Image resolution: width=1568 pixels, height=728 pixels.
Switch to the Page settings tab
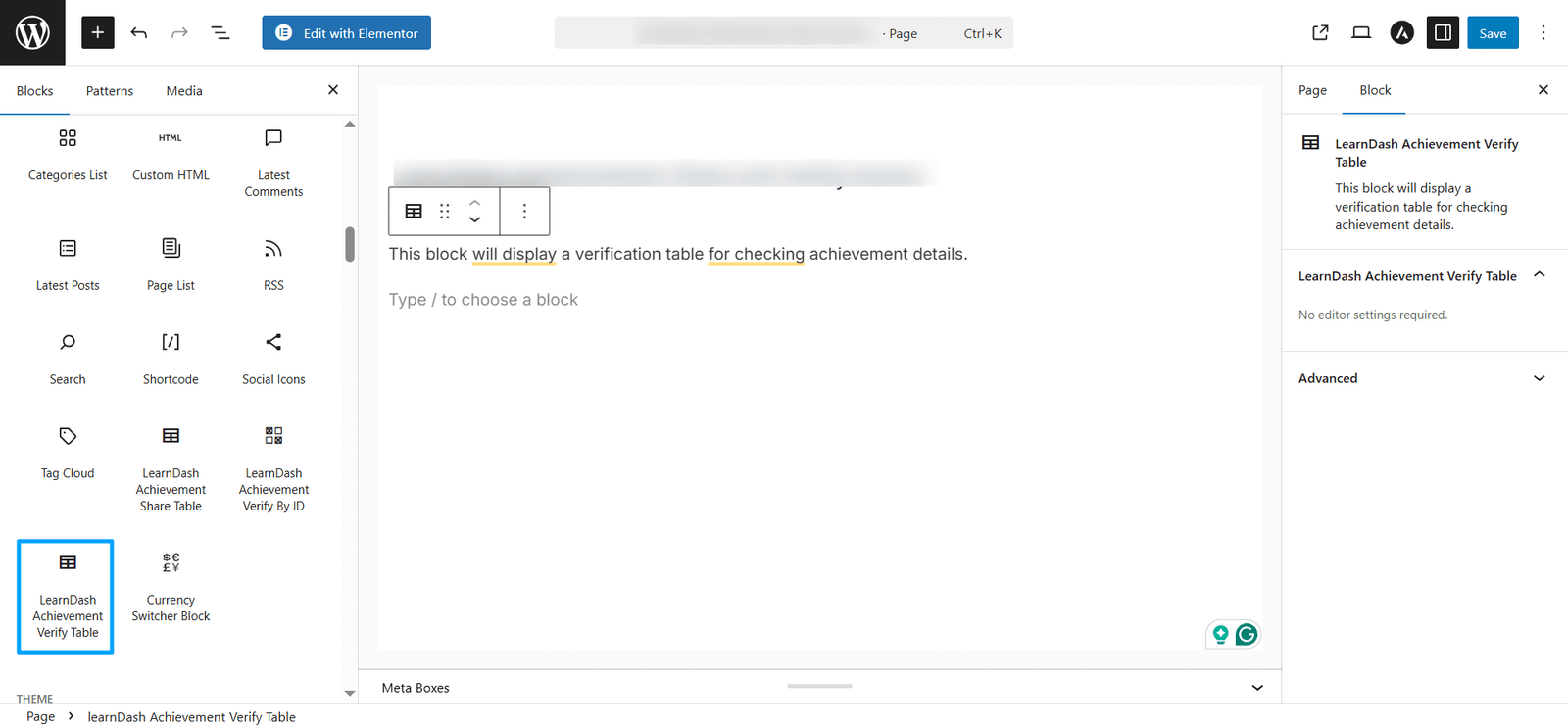[x=1312, y=90]
